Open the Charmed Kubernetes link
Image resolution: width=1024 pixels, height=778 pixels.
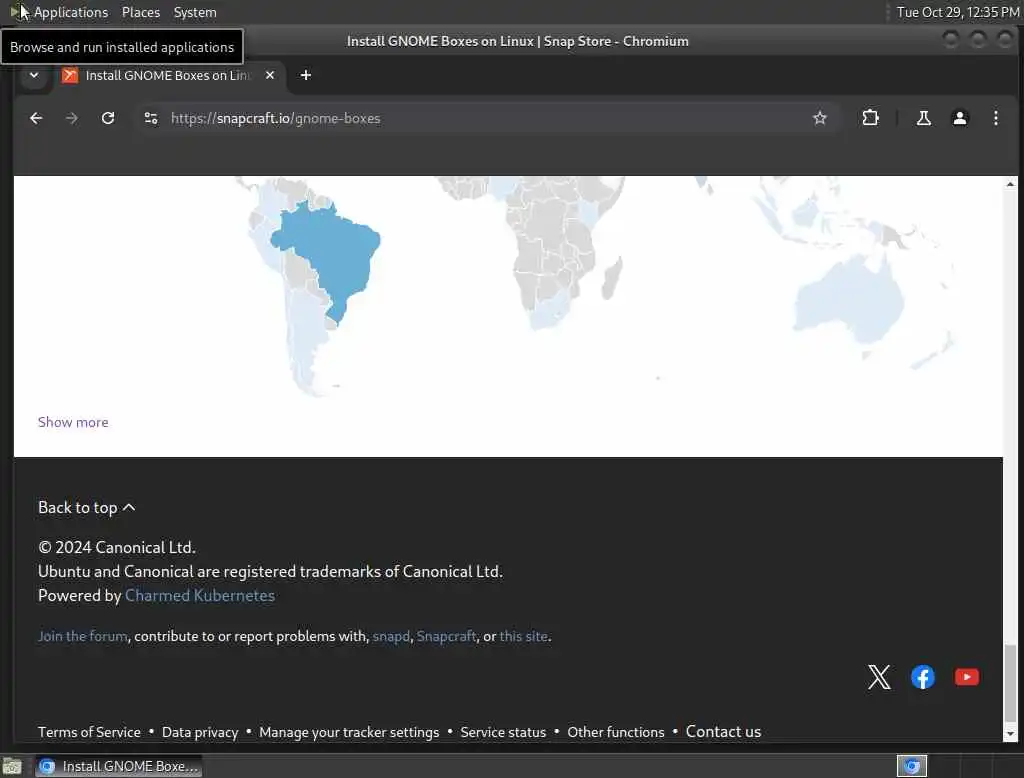(x=200, y=596)
